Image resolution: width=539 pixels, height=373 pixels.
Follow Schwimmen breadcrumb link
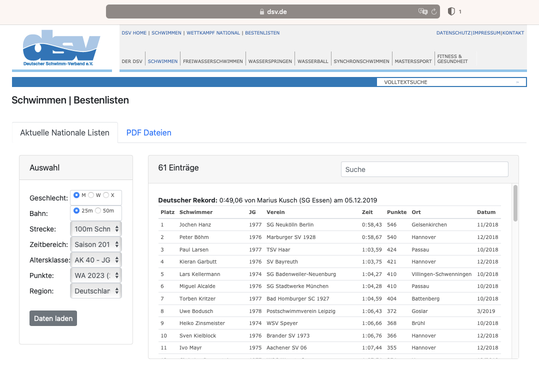[x=166, y=33]
